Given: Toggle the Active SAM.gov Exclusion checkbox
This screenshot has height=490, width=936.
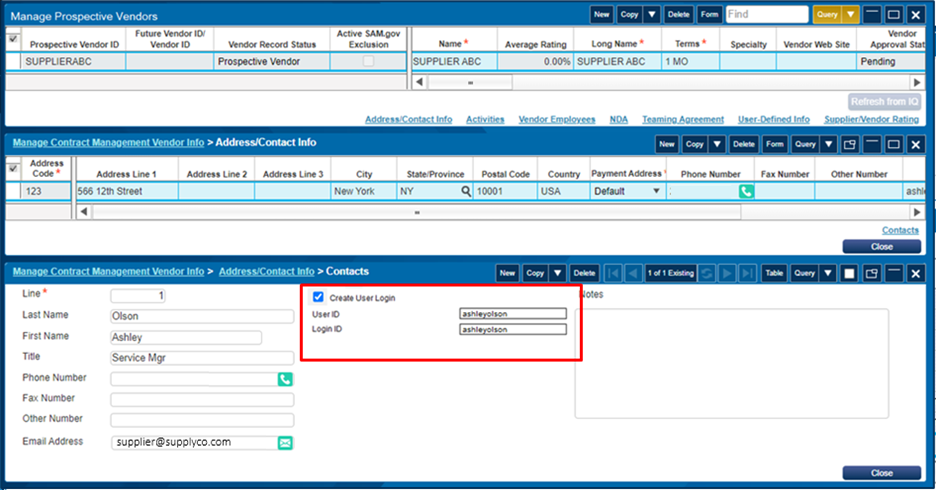Looking at the screenshot, I should click(369, 62).
